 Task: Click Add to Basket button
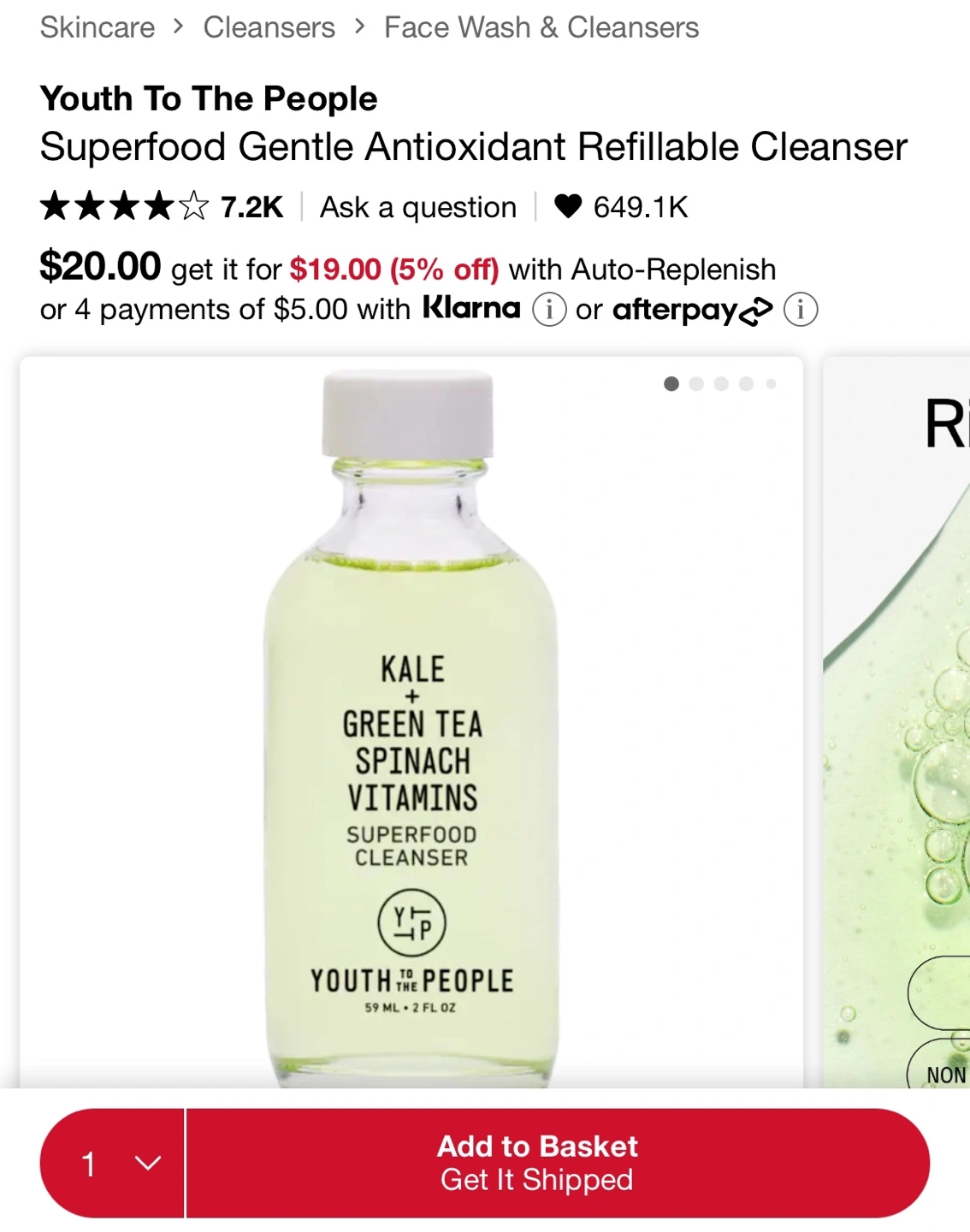[x=558, y=1164]
